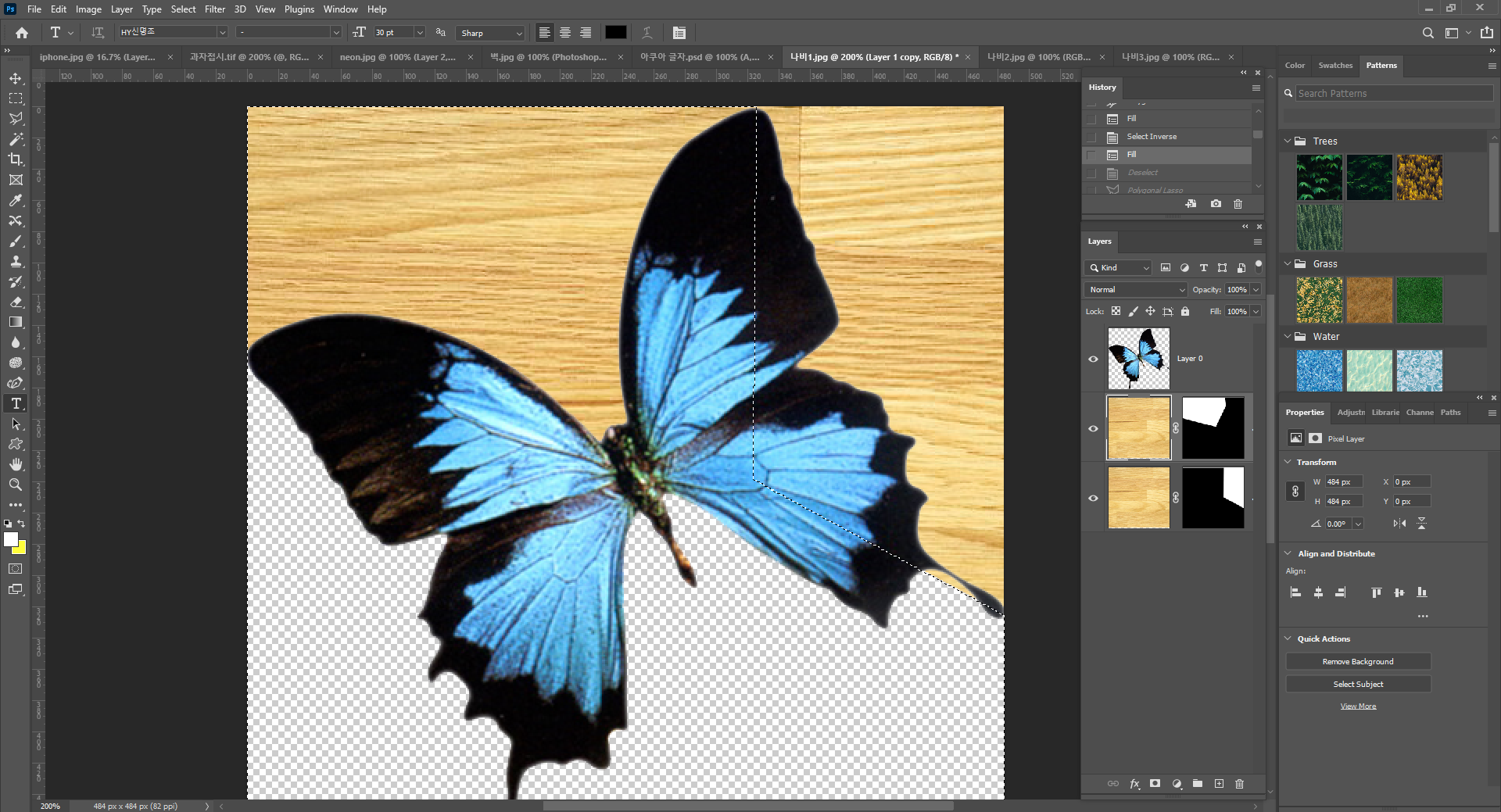Select the Magic Wand tool
This screenshot has width=1501, height=812.
pyautogui.click(x=16, y=139)
